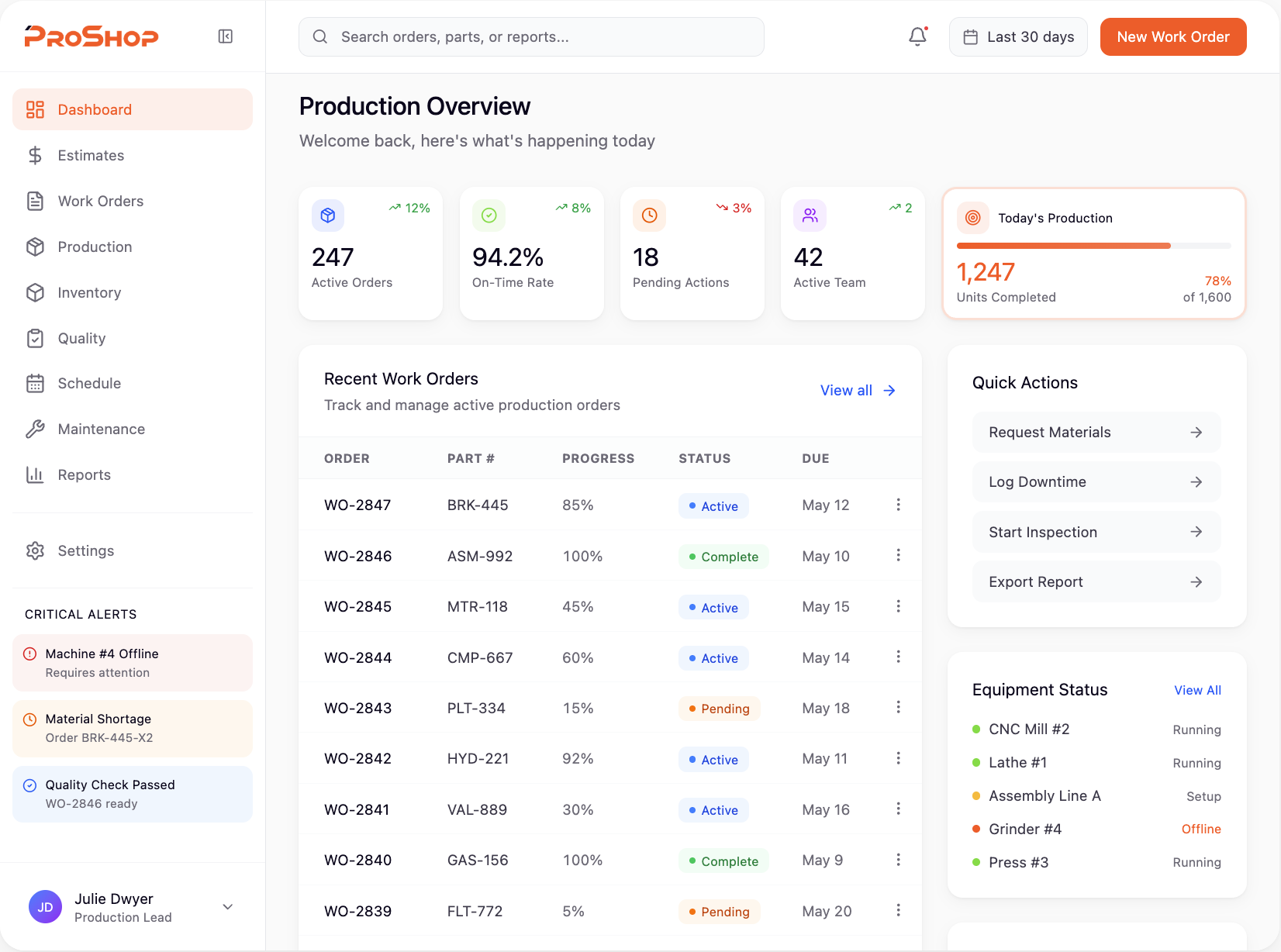The image size is (1281, 952).
Task: Click the Today's Production target icon
Action: pos(972,218)
